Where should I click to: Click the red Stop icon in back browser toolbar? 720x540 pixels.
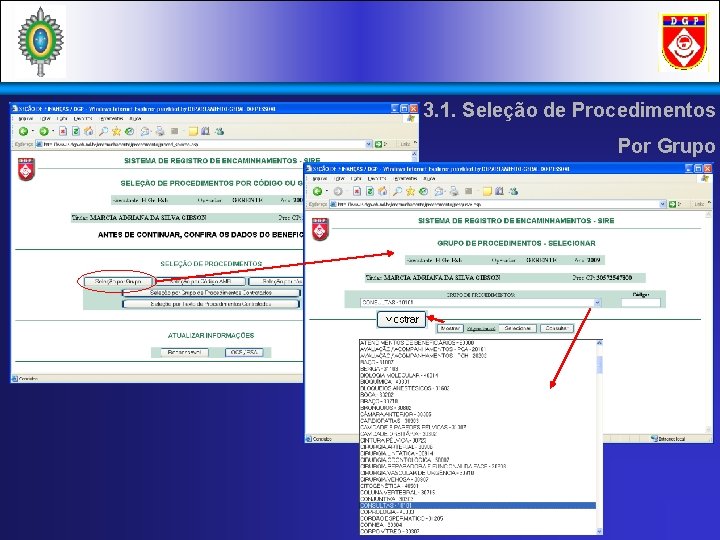click(x=63, y=131)
